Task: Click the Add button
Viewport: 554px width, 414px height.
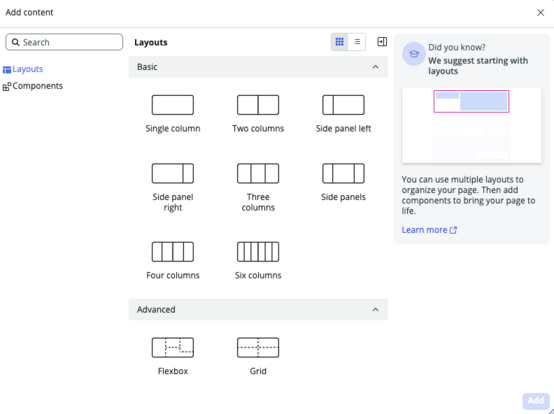Action: [536, 401]
